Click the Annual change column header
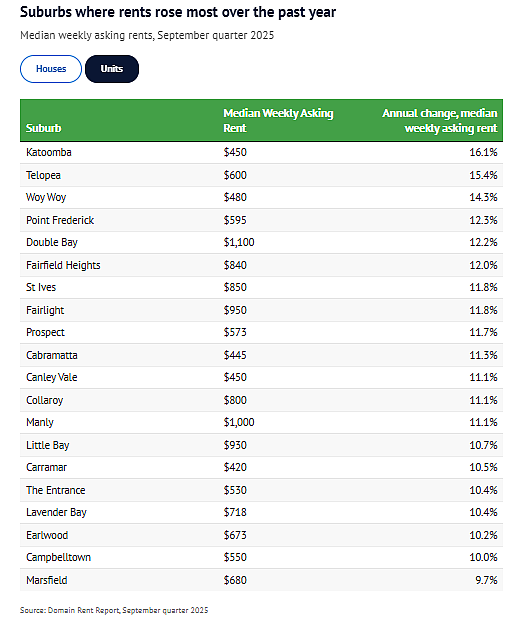531x618 pixels. pyautogui.click(x=440, y=121)
